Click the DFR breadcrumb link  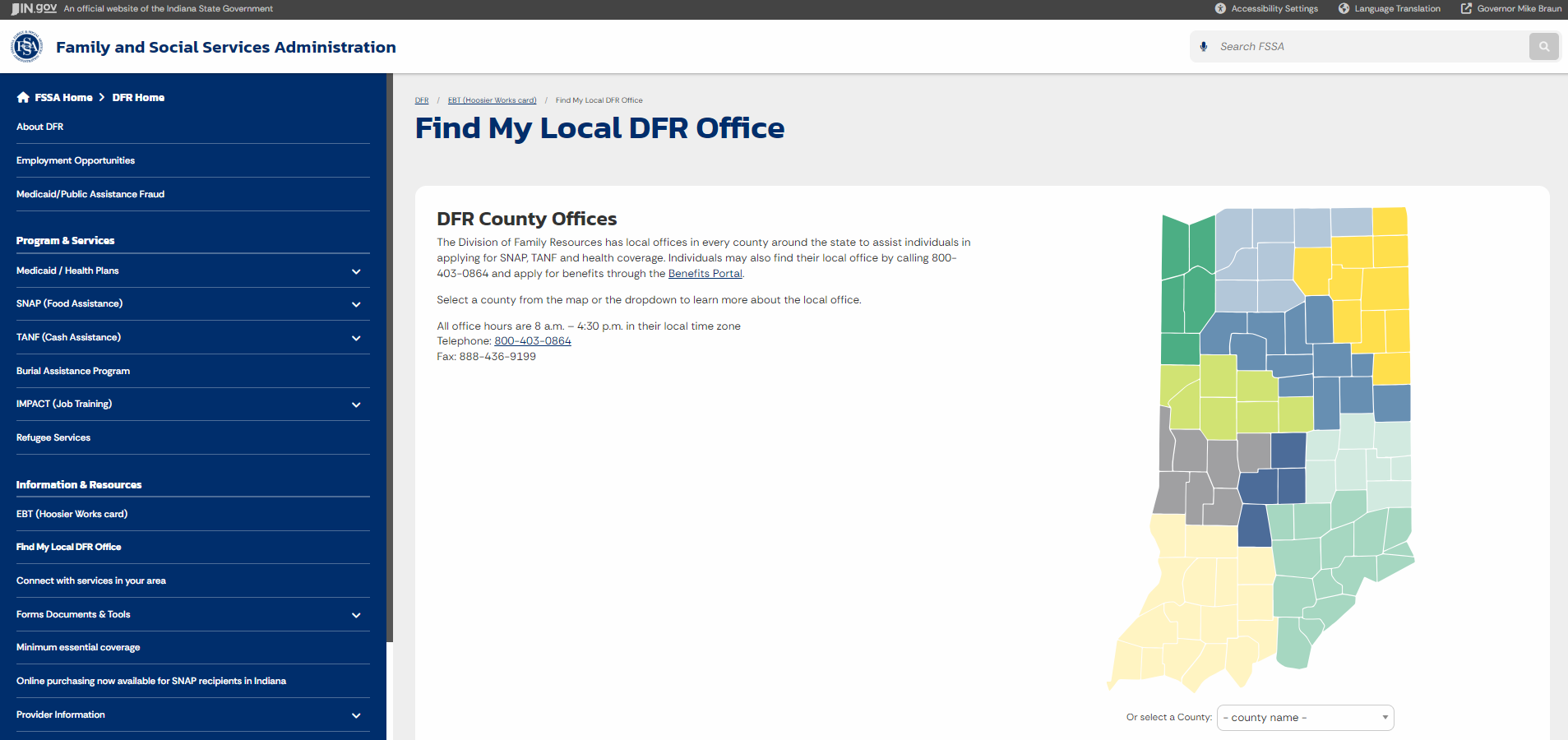click(x=422, y=100)
